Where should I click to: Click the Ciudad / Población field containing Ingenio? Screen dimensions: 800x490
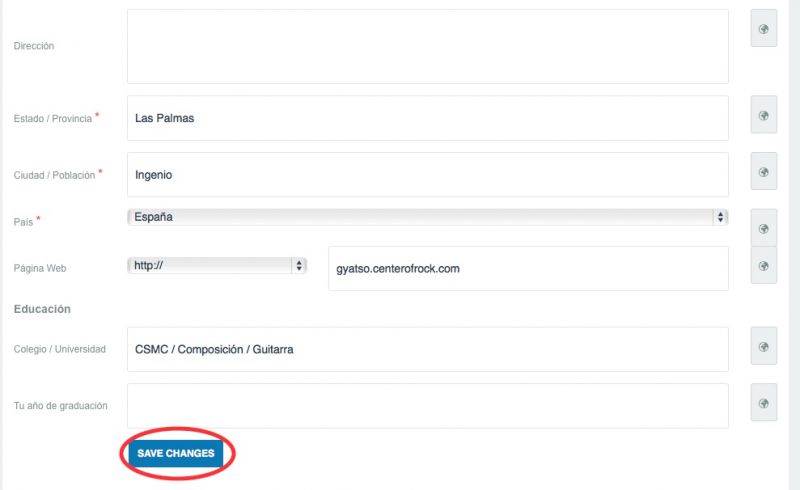pos(428,175)
